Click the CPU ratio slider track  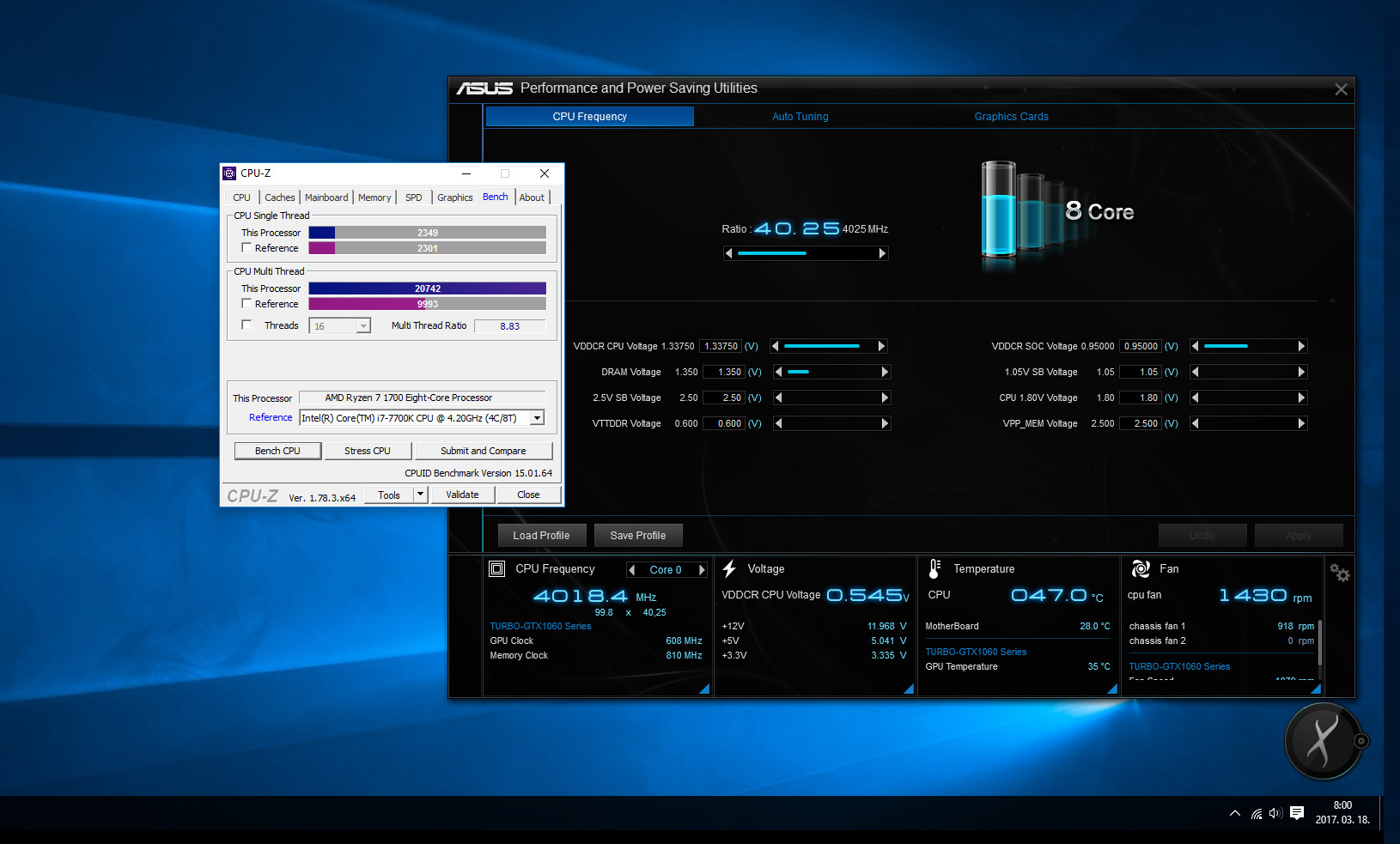click(806, 253)
